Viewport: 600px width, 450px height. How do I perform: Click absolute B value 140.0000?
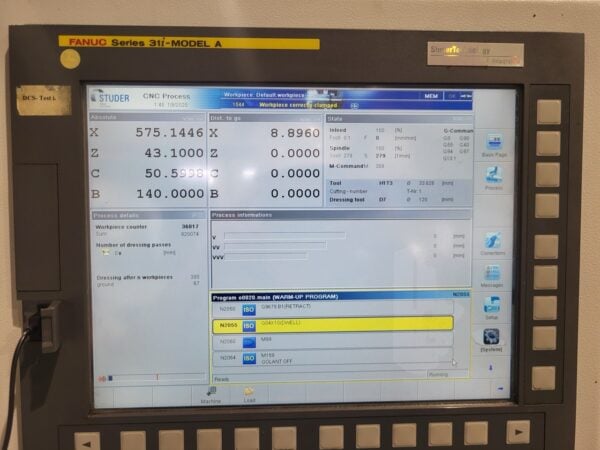[x=170, y=194]
